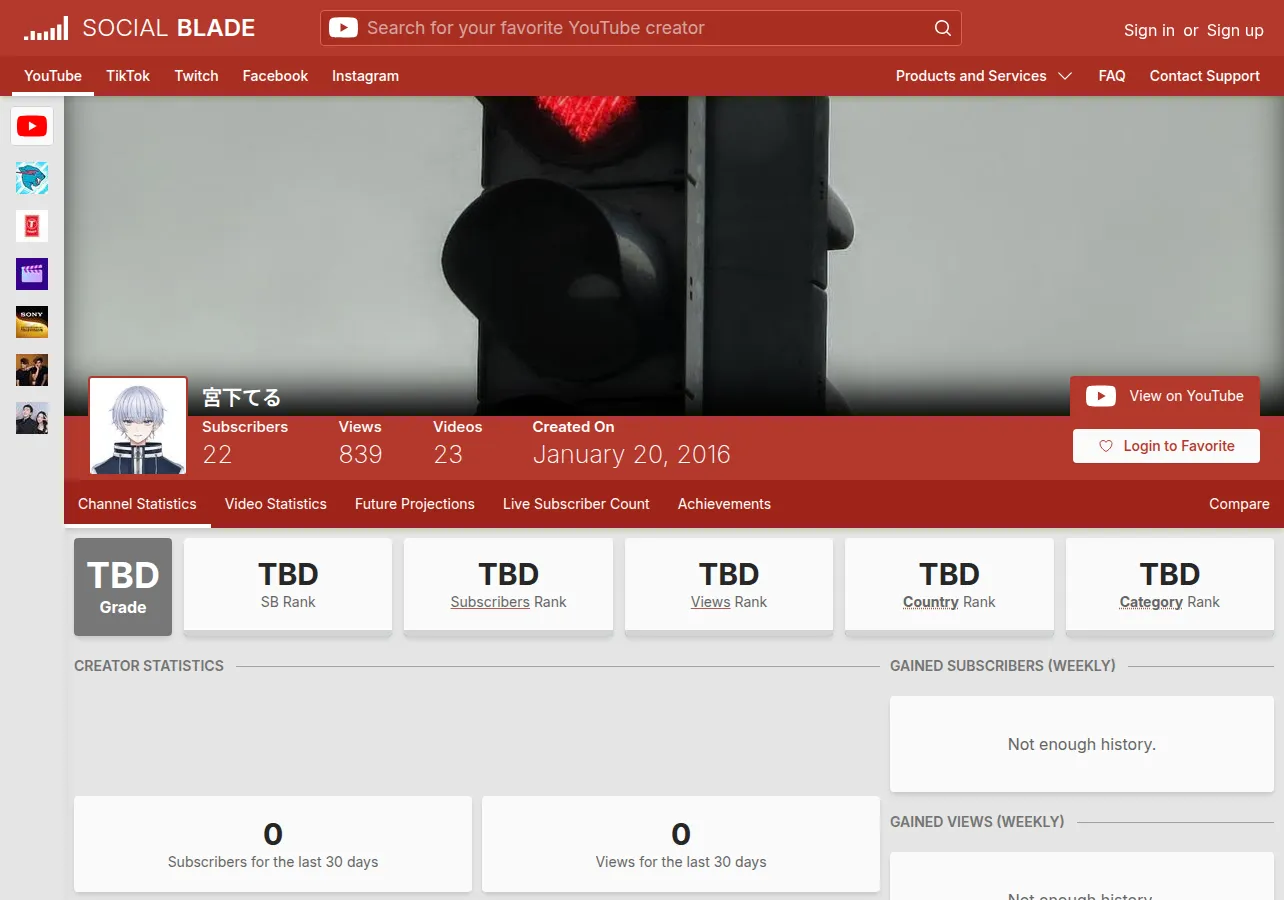
Task: Open the Future Projections tab
Action: click(x=415, y=504)
